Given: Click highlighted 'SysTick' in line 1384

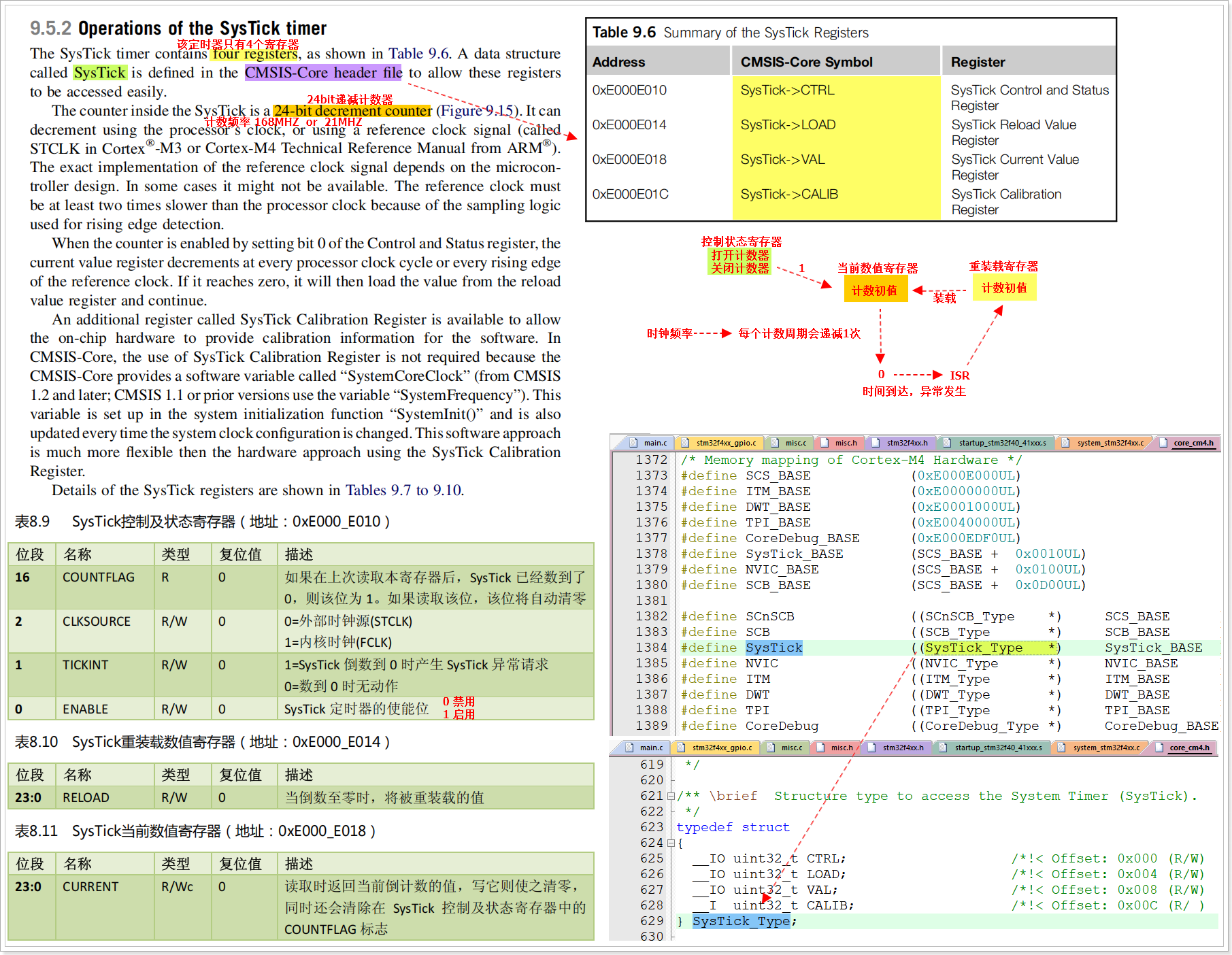Looking at the screenshot, I should tap(774, 648).
